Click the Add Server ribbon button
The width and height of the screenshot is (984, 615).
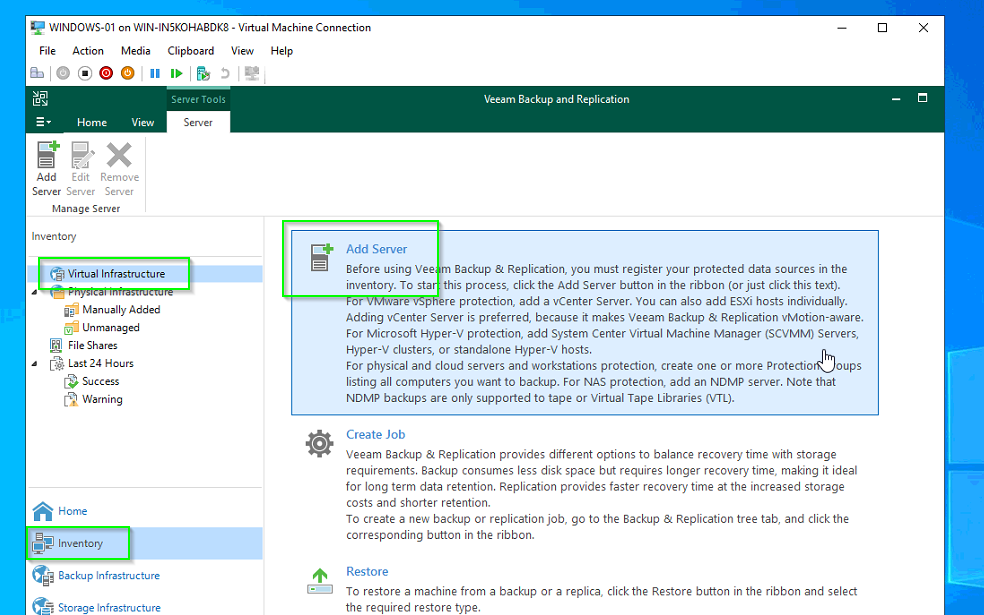click(x=46, y=169)
